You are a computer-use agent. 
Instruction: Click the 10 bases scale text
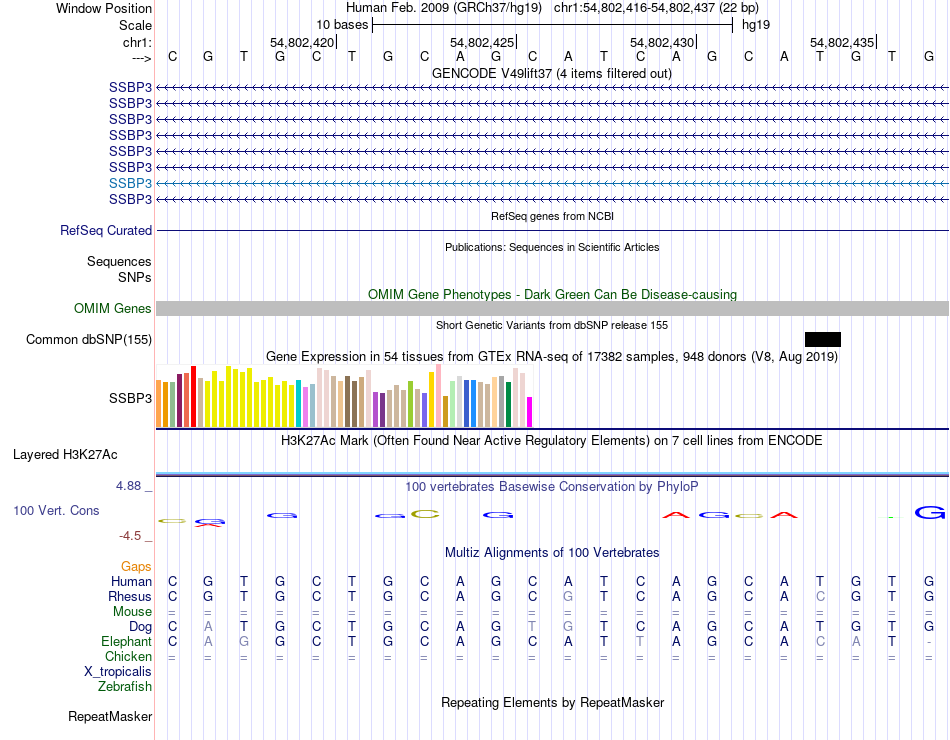(342, 25)
